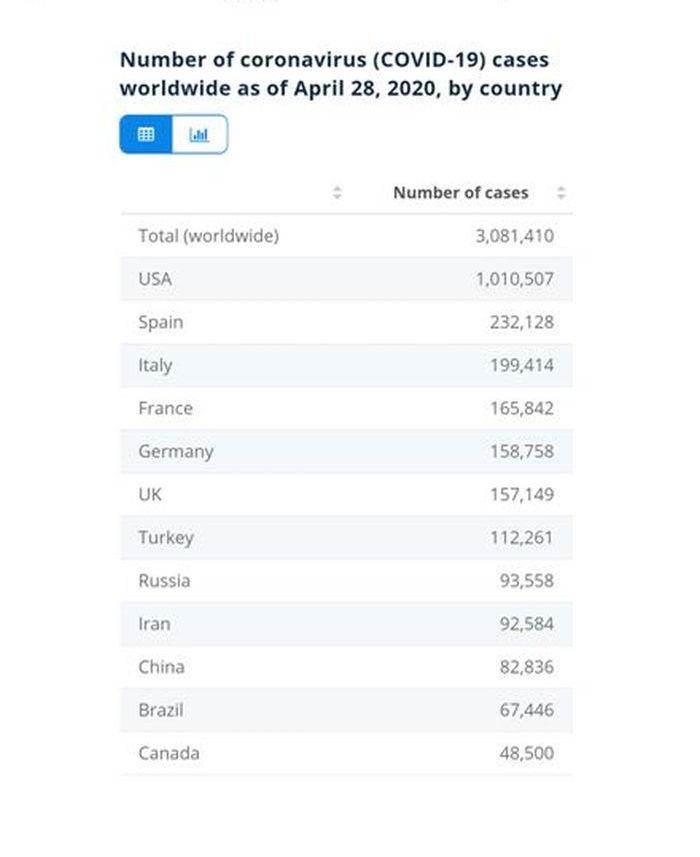This screenshot has height=857, width=700.
Task: Select the Total (worldwide) row label
Action: [x=209, y=236]
